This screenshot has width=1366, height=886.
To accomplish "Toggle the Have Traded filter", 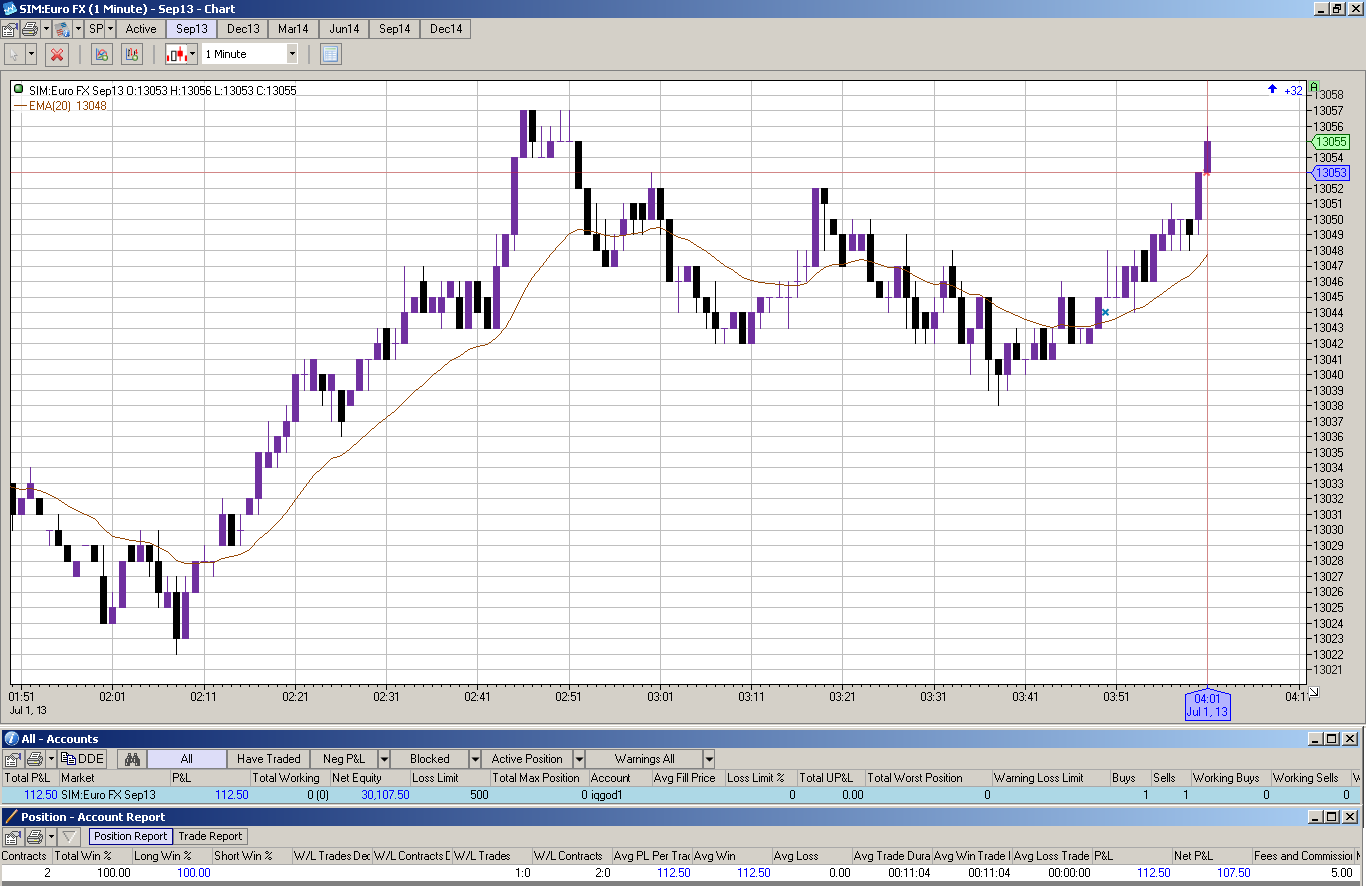I will click(x=269, y=759).
